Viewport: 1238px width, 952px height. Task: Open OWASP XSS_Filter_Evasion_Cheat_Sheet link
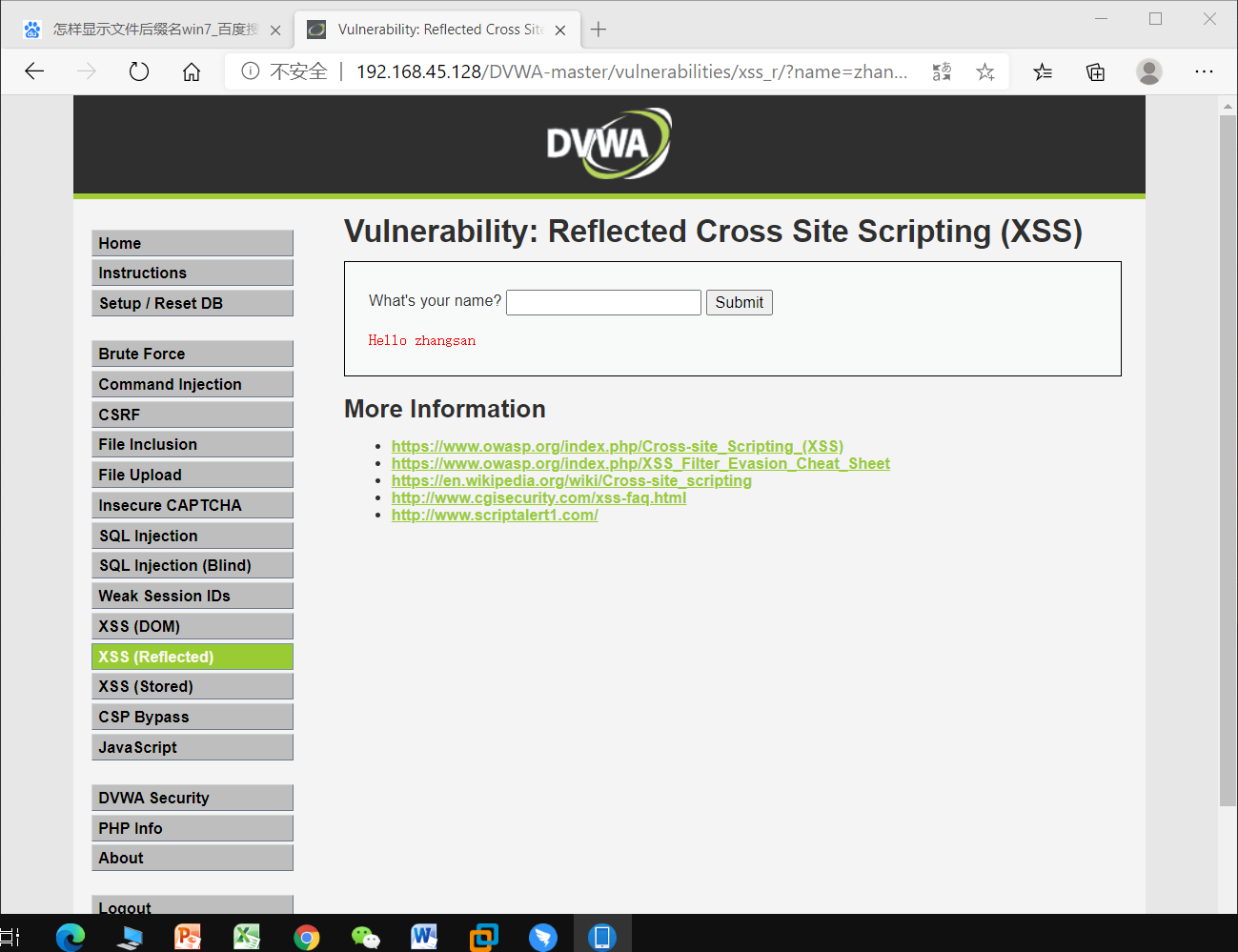point(640,463)
